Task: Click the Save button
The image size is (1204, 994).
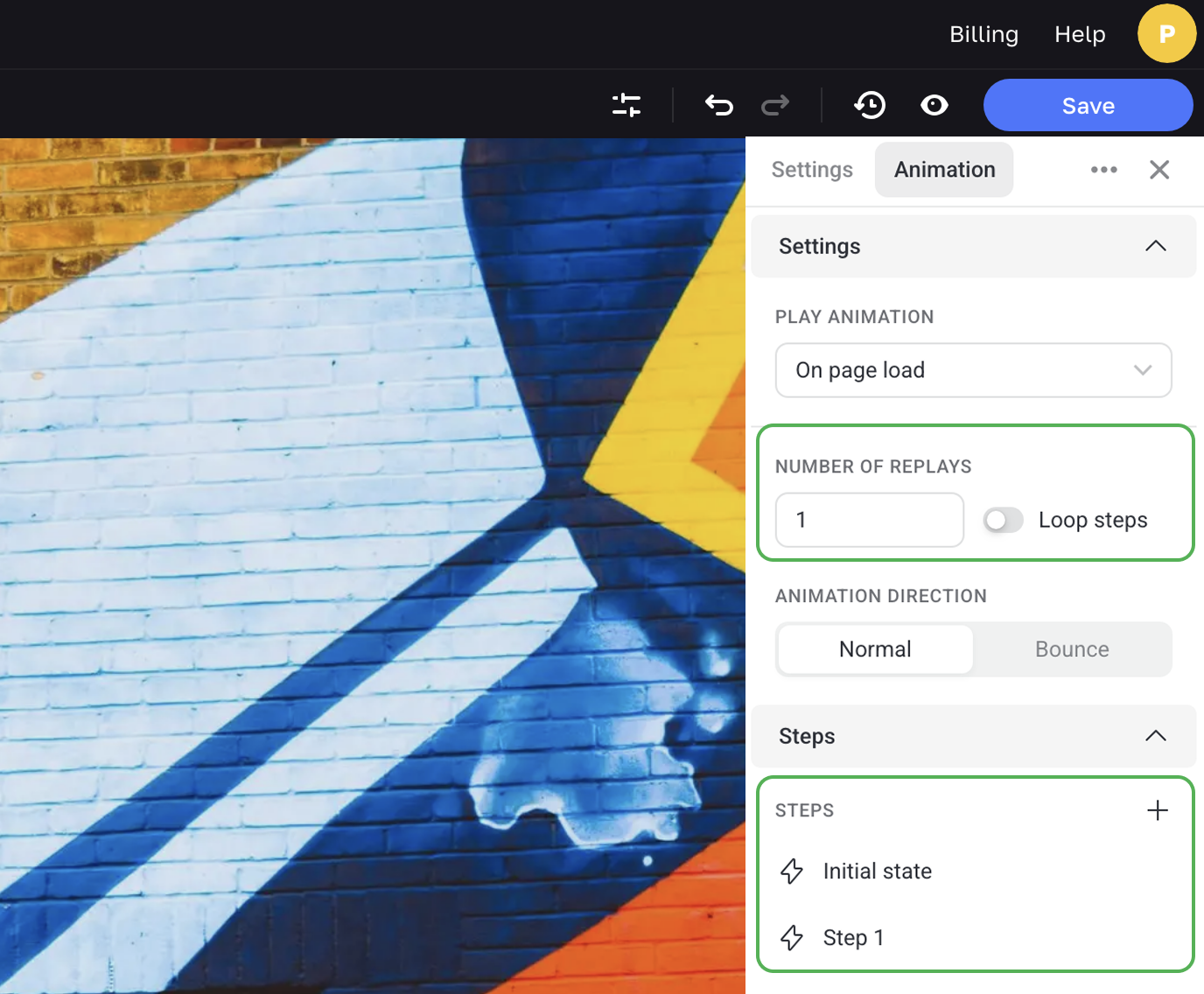Action: coord(1088,106)
